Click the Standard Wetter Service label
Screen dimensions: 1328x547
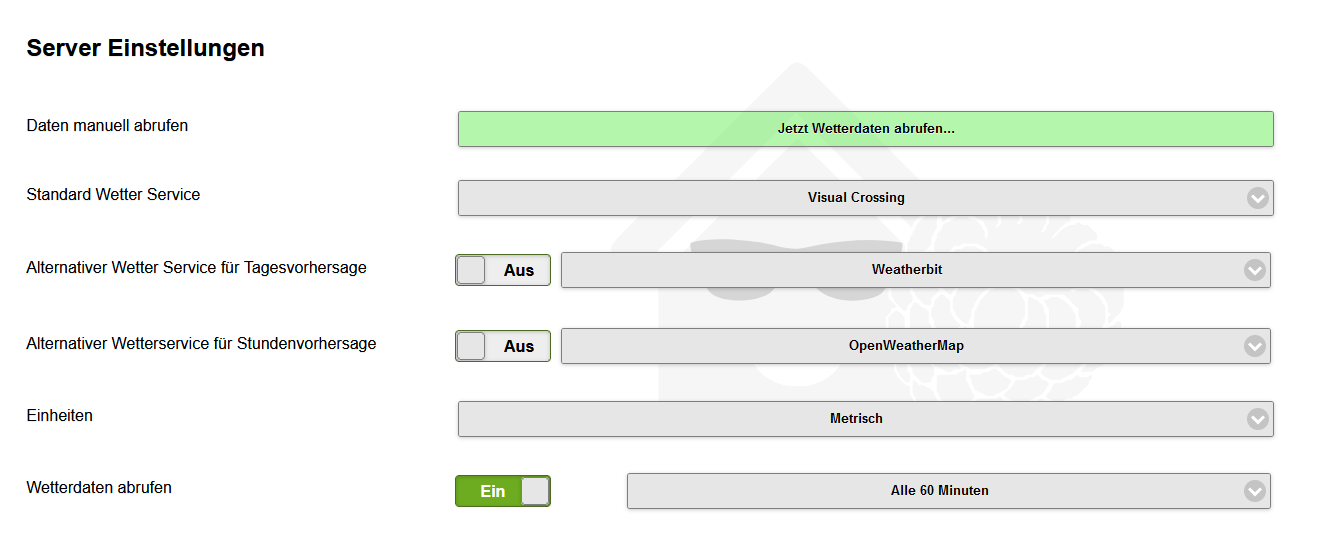pyautogui.click(x=113, y=195)
